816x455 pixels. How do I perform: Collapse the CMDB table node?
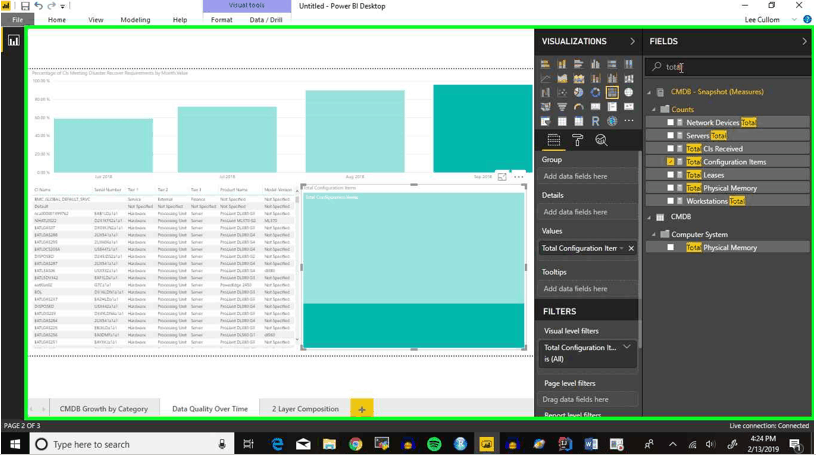pyautogui.click(x=649, y=217)
